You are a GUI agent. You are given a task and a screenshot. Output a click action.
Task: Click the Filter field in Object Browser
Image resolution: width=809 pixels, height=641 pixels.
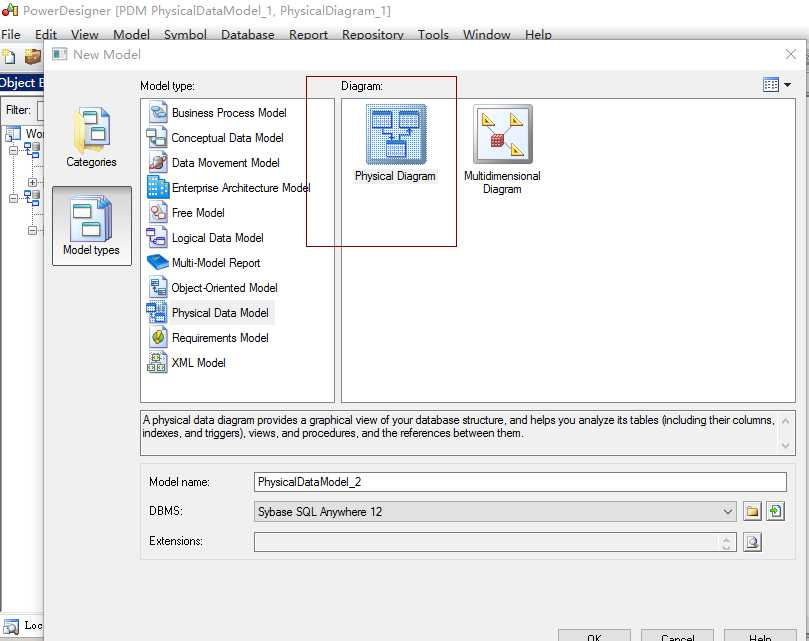point(40,110)
